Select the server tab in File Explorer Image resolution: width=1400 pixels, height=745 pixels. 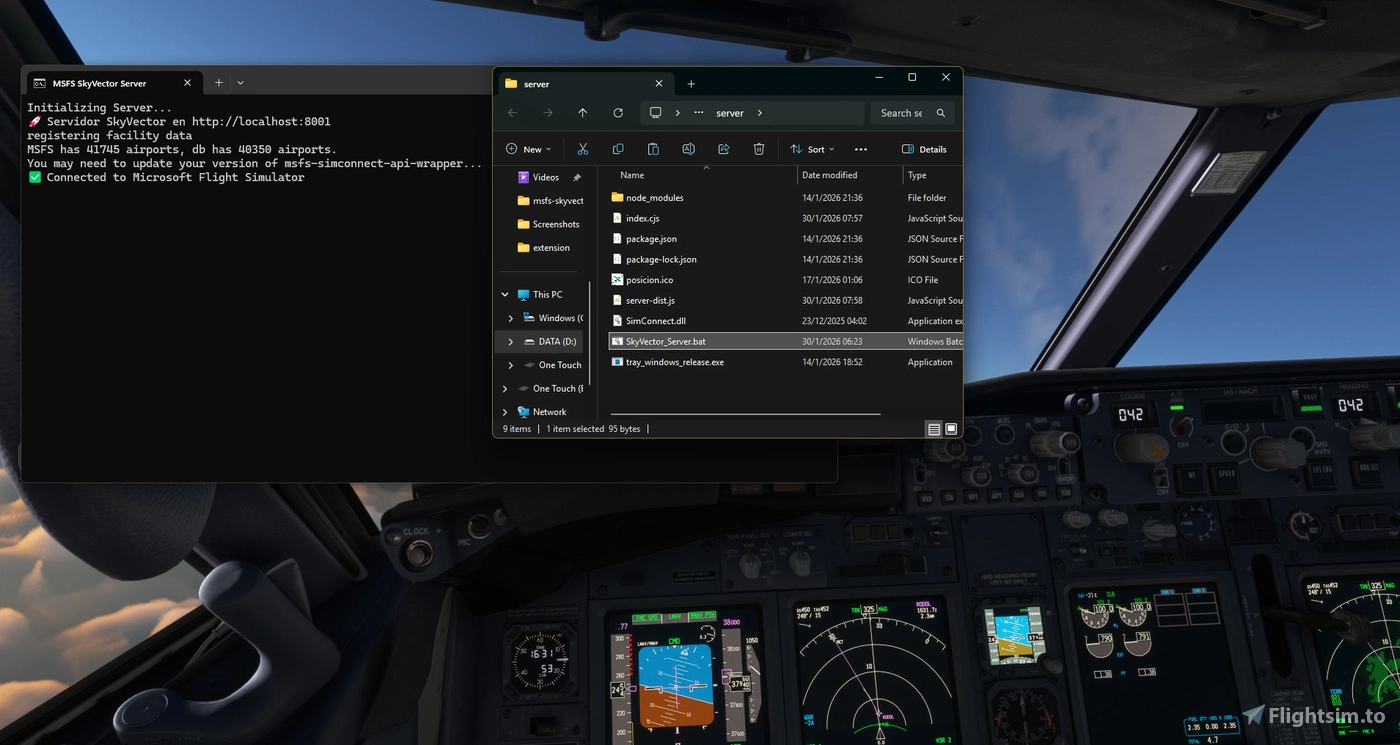560,83
